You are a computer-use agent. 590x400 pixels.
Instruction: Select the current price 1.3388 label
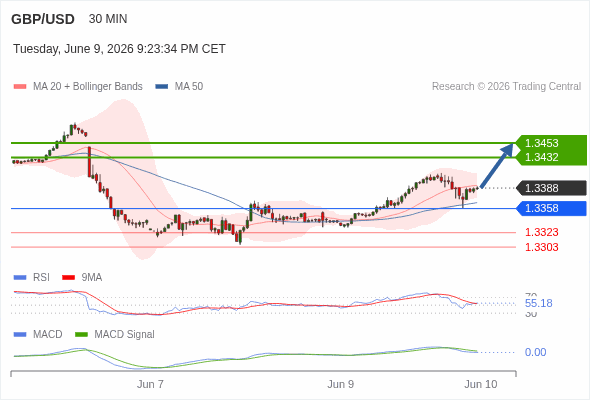click(551, 188)
